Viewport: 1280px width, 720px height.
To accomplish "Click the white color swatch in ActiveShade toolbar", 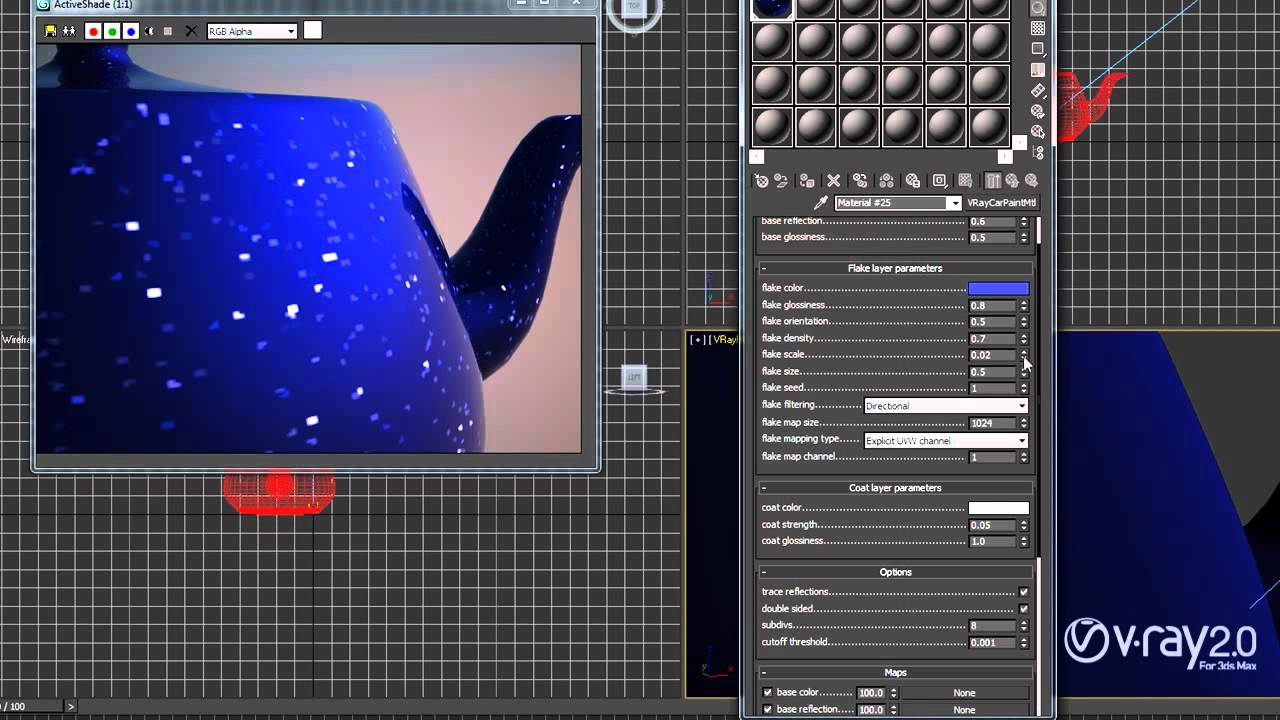I will (x=313, y=31).
